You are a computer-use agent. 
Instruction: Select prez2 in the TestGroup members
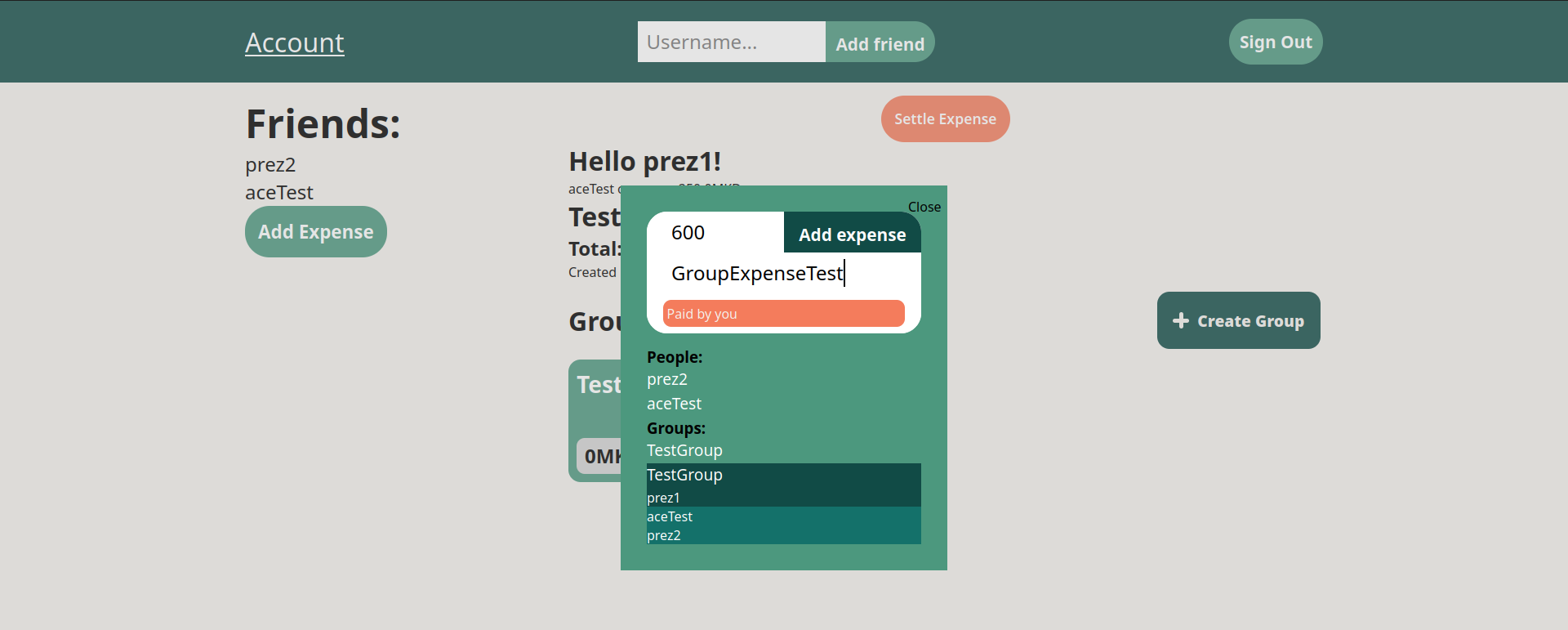[663, 535]
